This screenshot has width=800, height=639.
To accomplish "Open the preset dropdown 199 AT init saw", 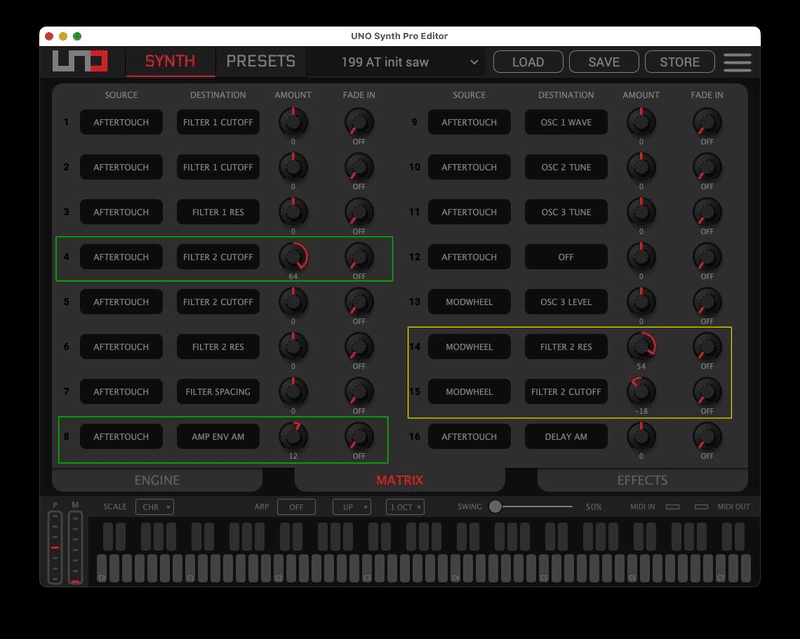I will 398,62.
